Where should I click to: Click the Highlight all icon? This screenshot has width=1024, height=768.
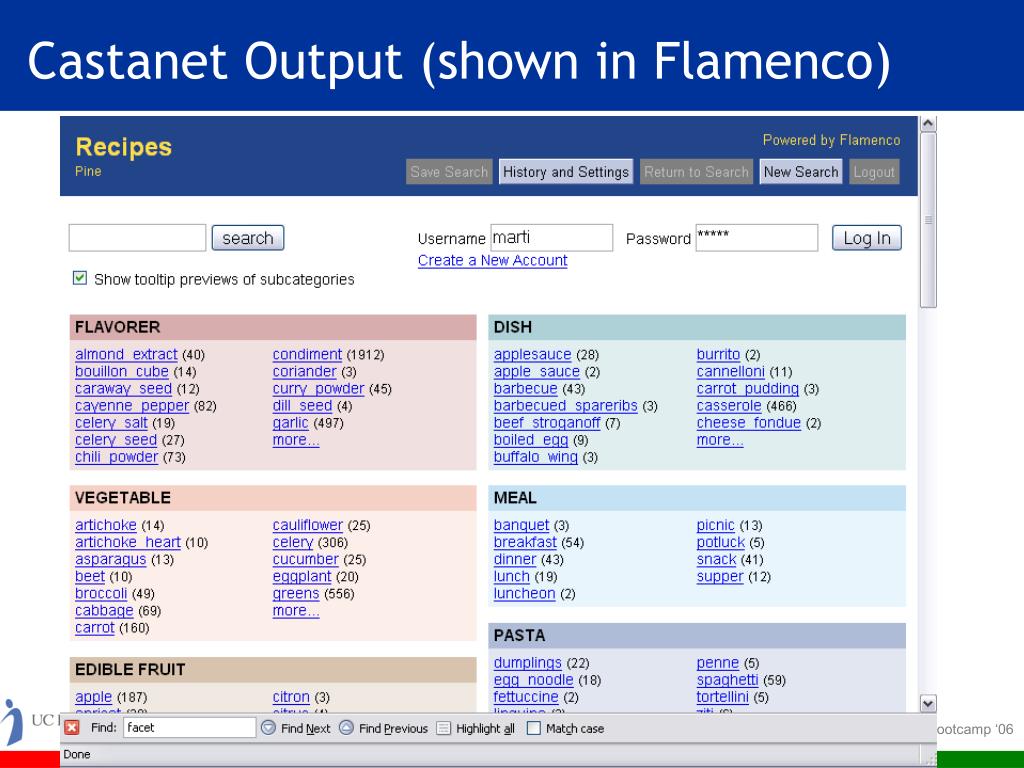click(443, 728)
